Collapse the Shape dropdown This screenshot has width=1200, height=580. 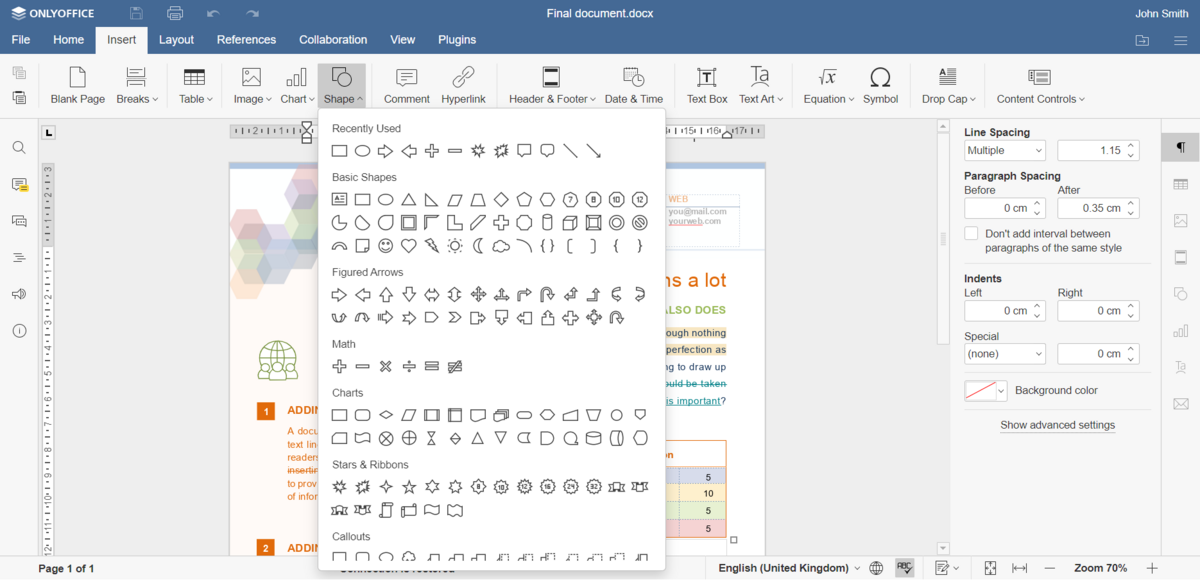point(342,86)
